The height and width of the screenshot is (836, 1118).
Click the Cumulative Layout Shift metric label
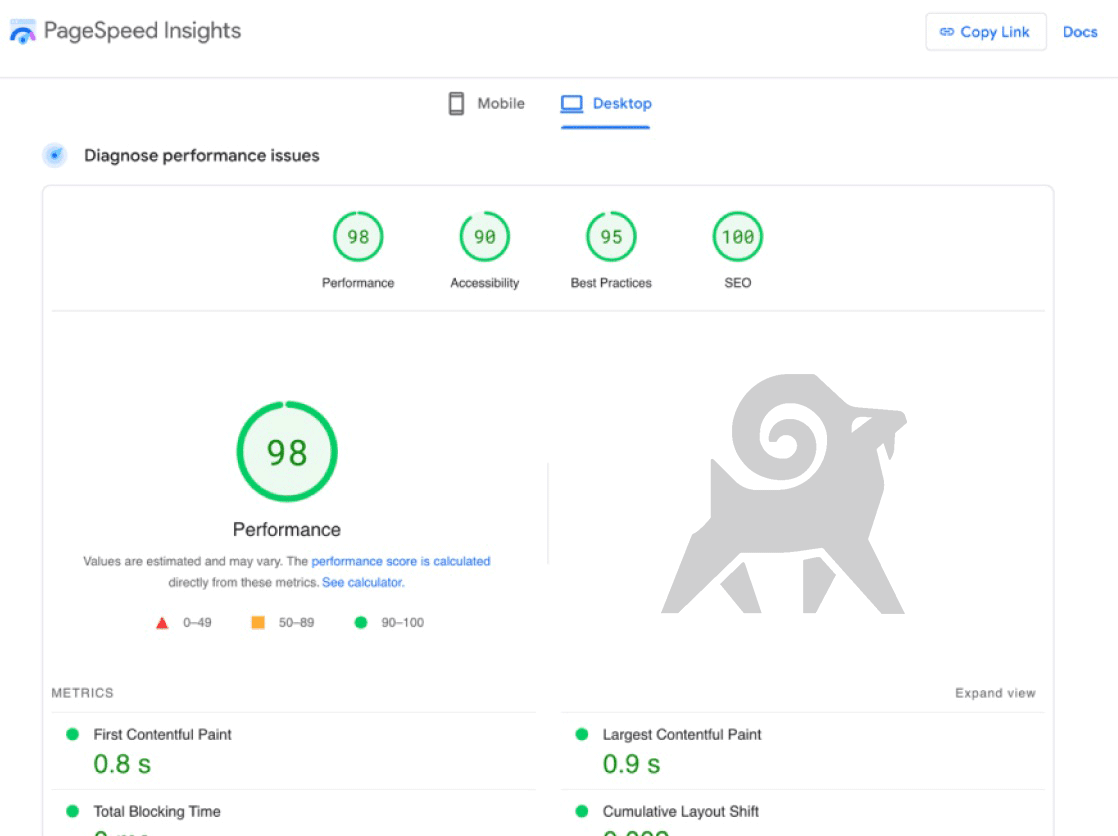pos(680,812)
